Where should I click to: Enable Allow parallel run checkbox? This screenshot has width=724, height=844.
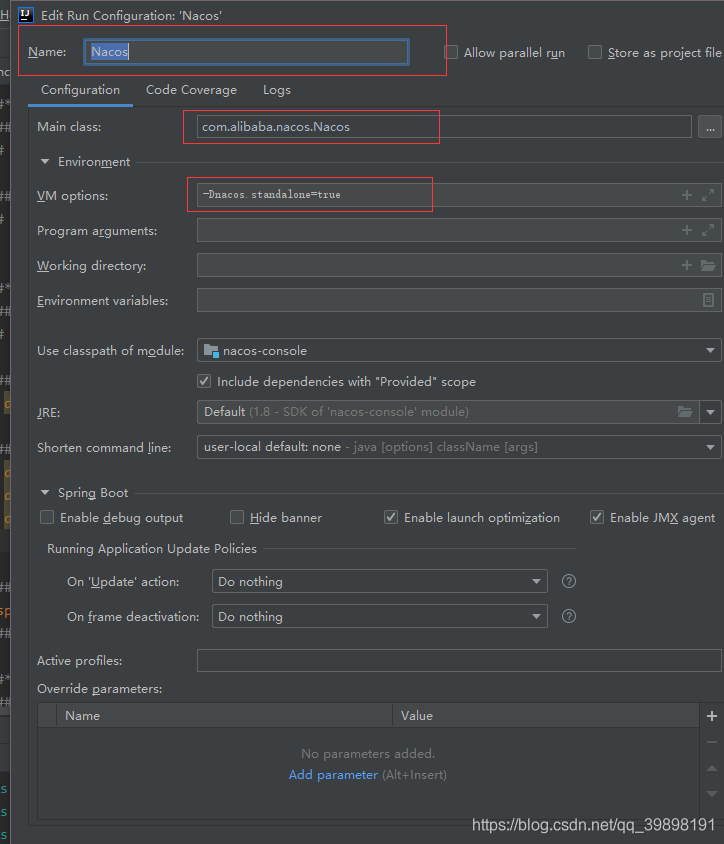tap(451, 52)
